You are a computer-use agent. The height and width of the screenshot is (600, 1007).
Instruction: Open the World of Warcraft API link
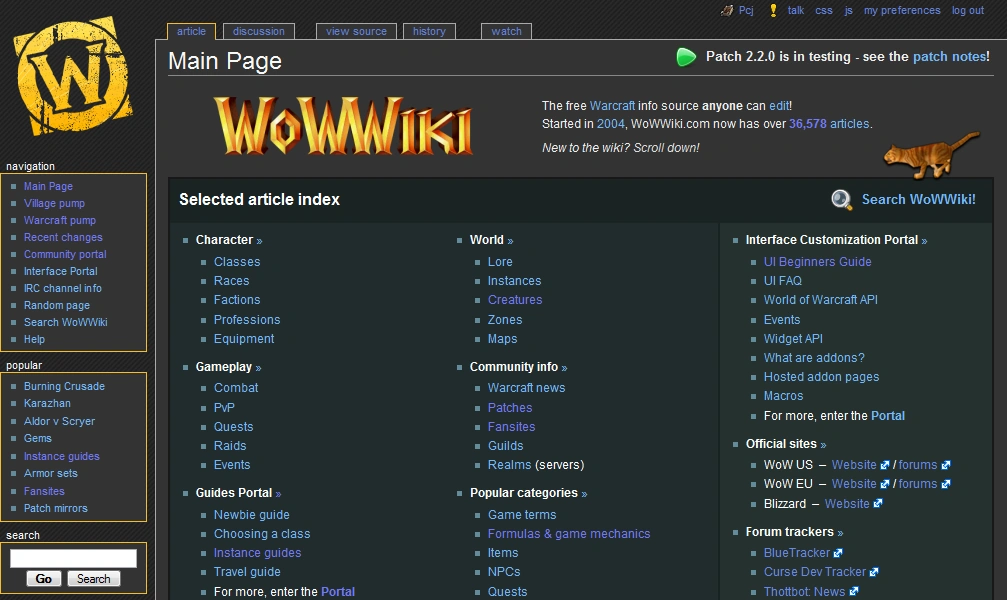coord(821,300)
